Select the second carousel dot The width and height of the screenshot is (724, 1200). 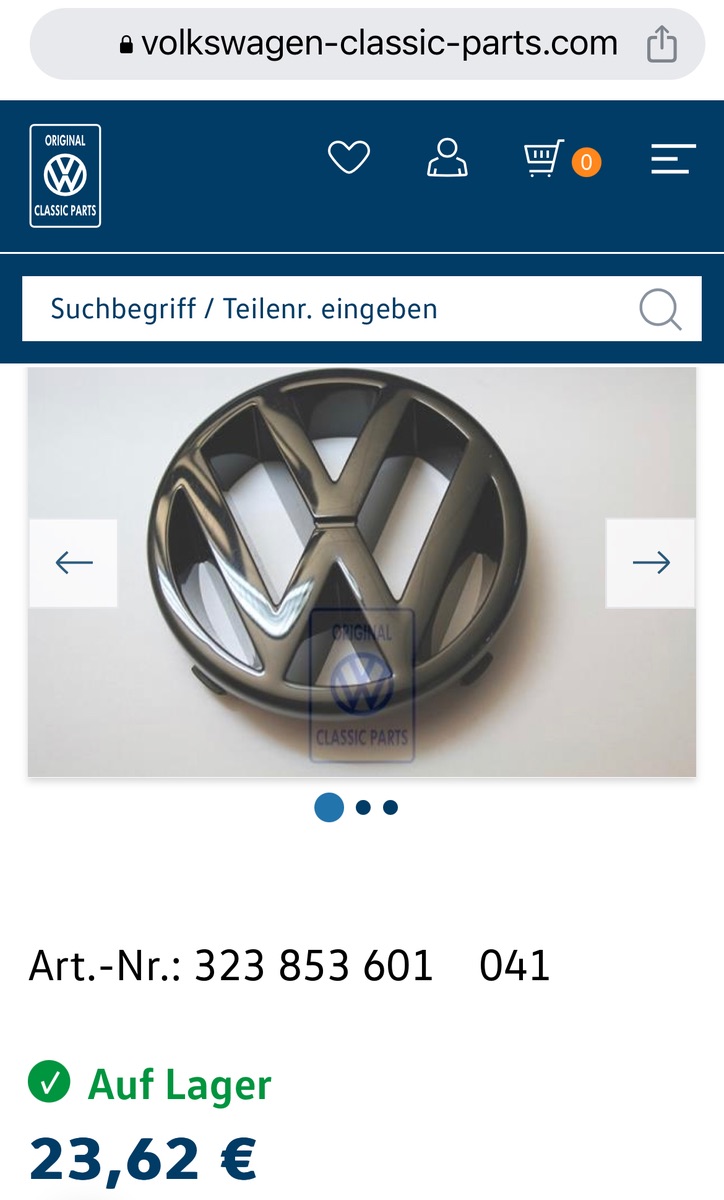tap(363, 807)
